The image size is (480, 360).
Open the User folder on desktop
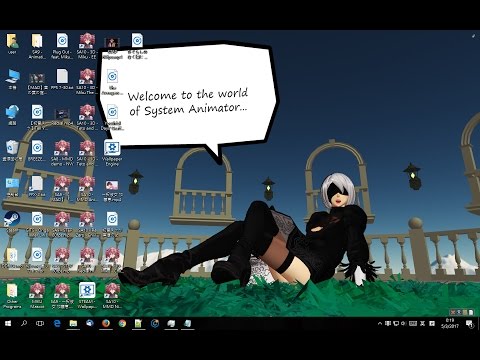pos(12,43)
